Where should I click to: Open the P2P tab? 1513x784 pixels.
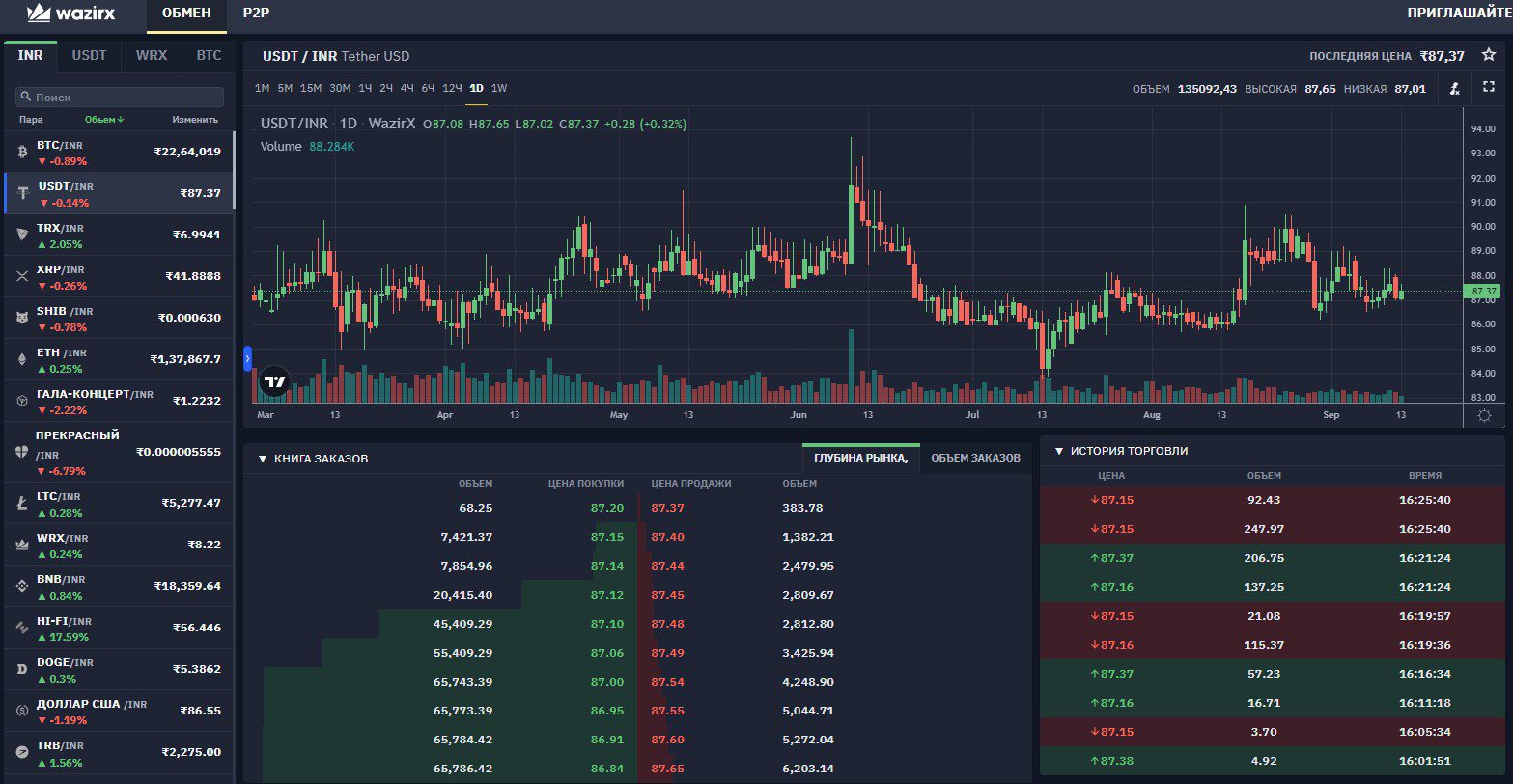tap(256, 14)
